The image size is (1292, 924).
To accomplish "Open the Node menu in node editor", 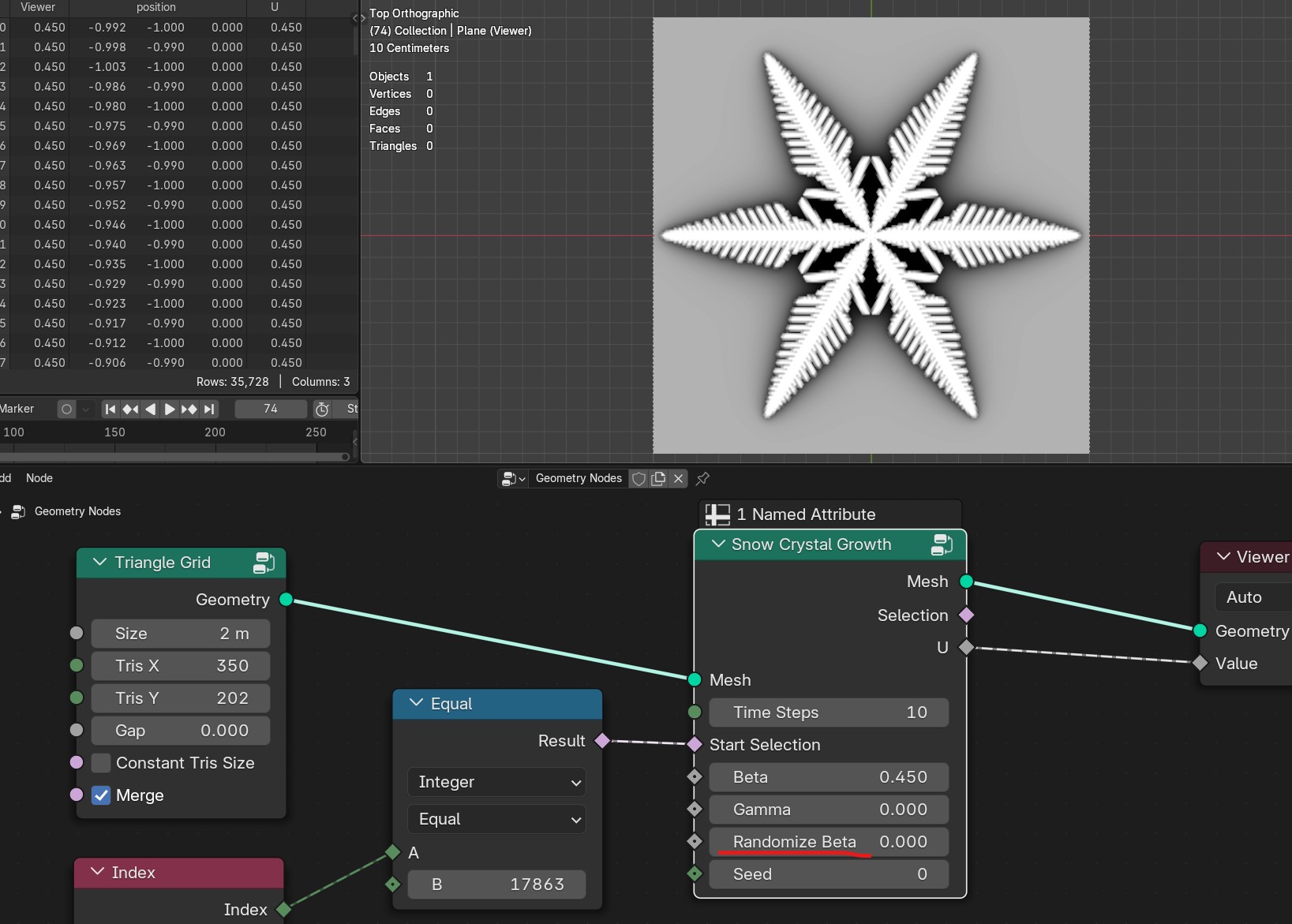I will point(39,478).
